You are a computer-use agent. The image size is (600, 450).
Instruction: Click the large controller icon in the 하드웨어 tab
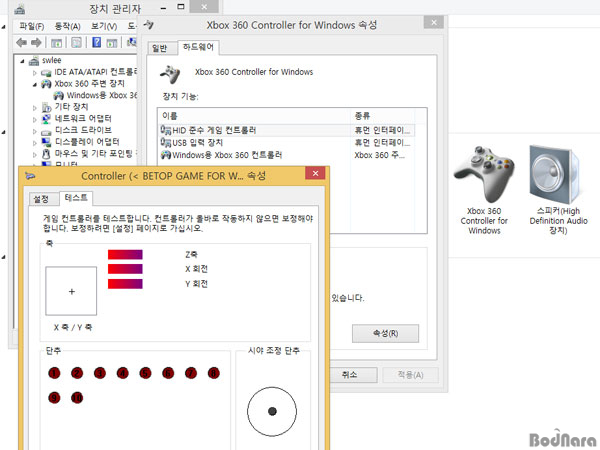(170, 75)
